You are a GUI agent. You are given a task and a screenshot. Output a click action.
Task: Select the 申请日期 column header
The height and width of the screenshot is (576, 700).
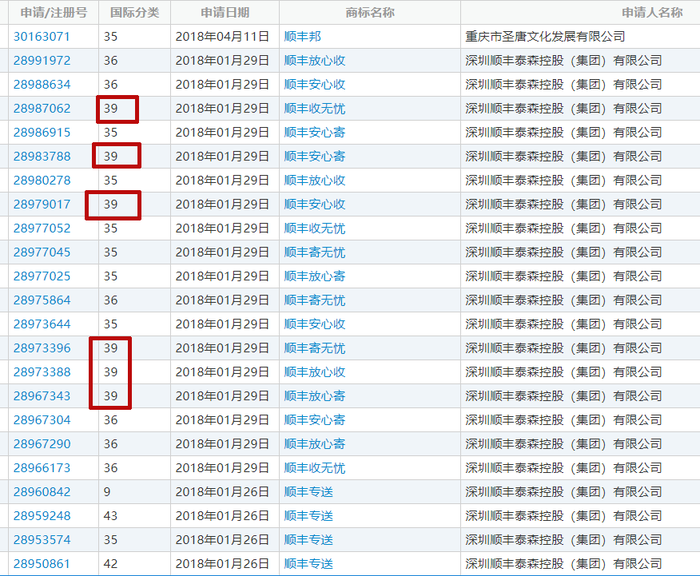(x=225, y=13)
